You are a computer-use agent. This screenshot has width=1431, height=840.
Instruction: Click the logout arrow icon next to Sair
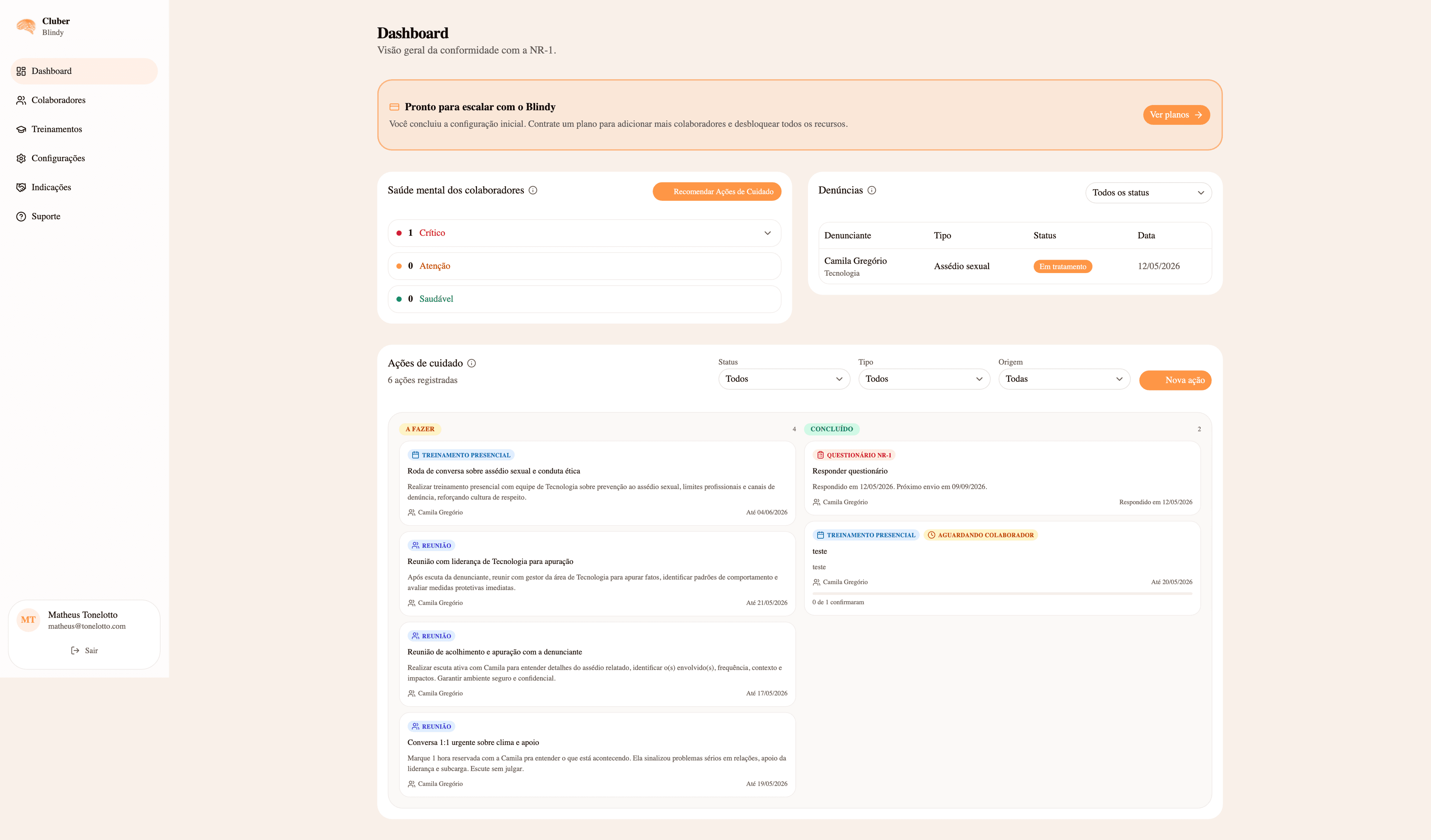75,650
